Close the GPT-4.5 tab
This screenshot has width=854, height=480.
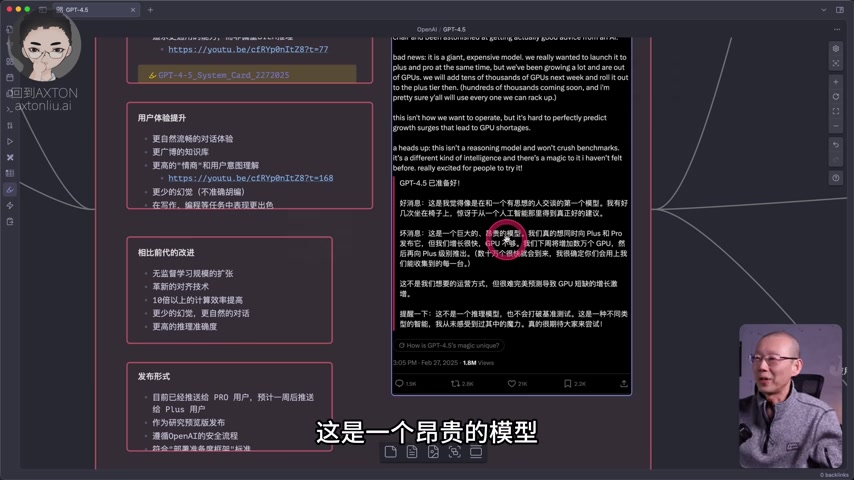pyautogui.click(x=133, y=10)
